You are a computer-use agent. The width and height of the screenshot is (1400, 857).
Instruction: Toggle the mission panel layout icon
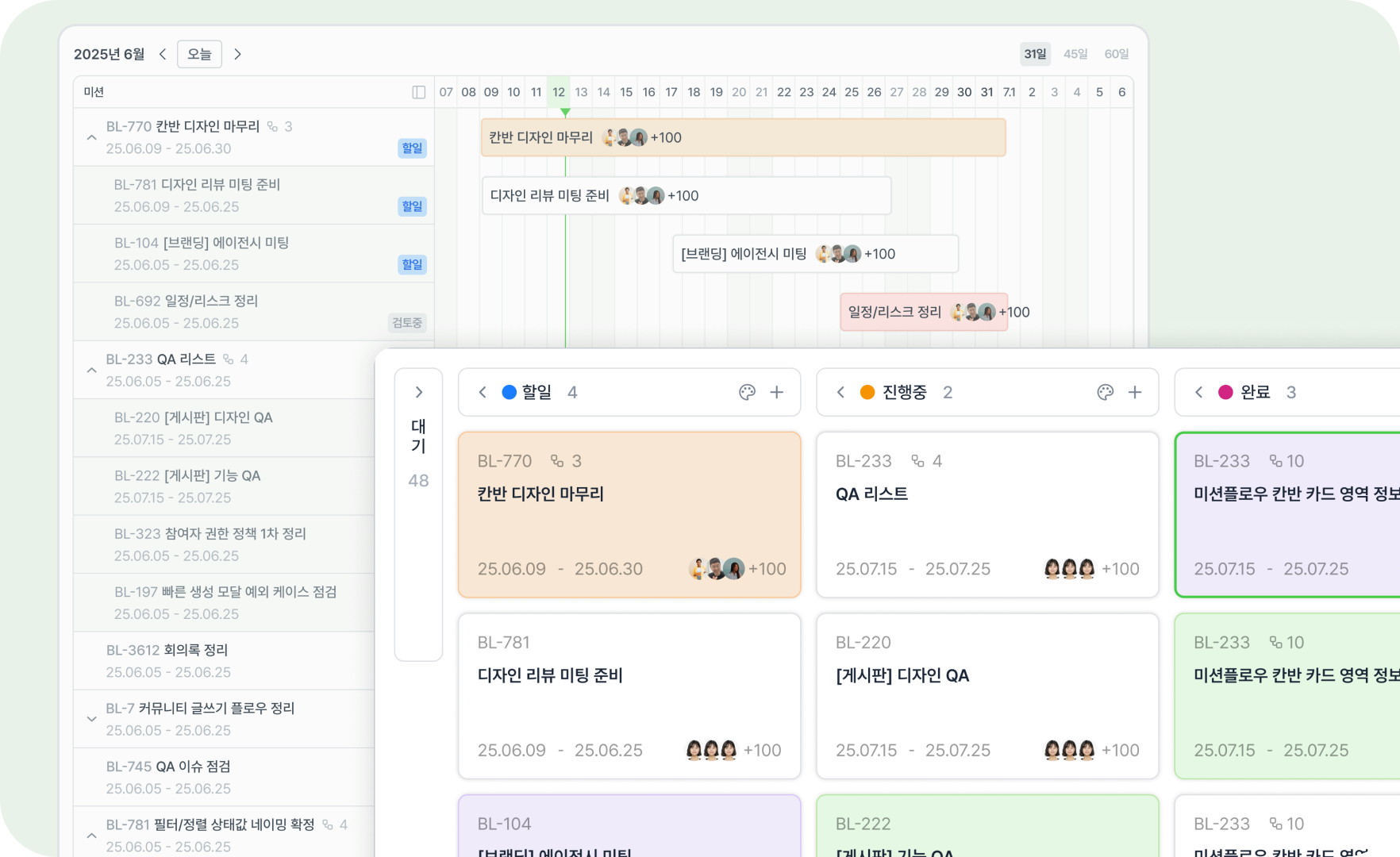tap(419, 92)
